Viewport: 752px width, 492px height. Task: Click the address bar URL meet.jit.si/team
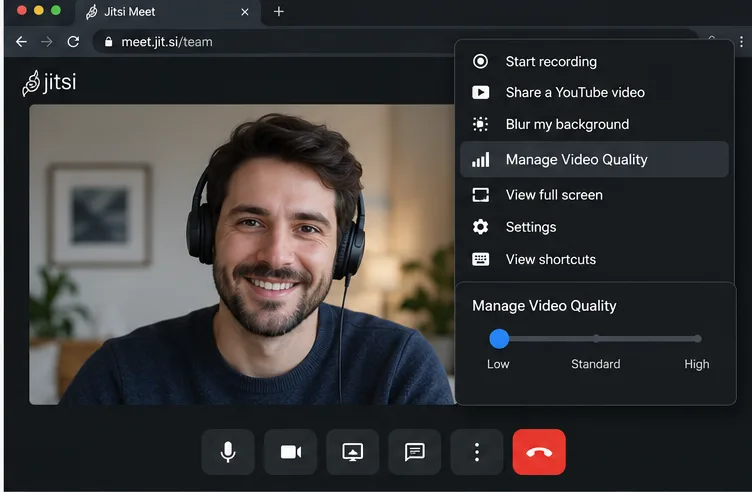tap(167, 42)
